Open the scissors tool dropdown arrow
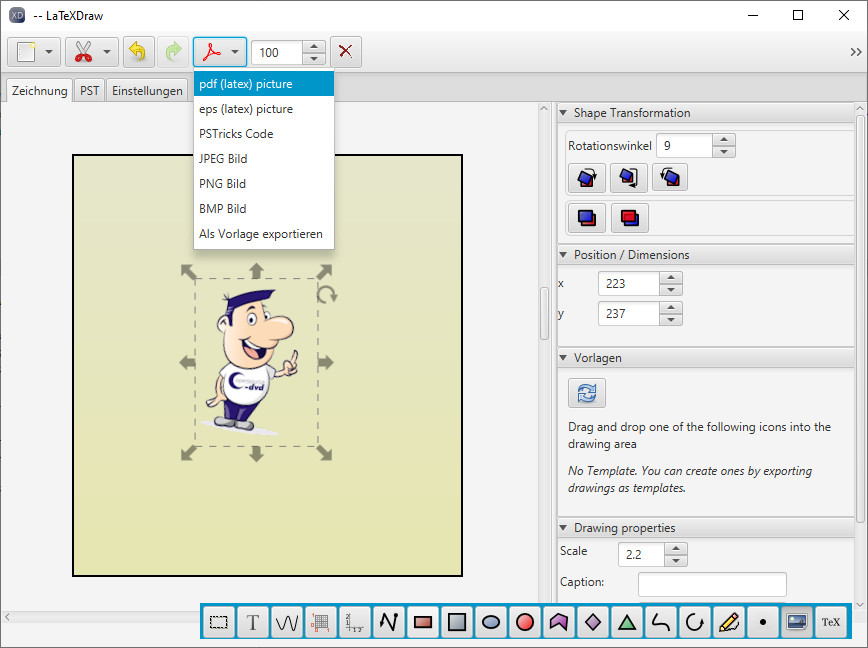 [x=107, y=52]
